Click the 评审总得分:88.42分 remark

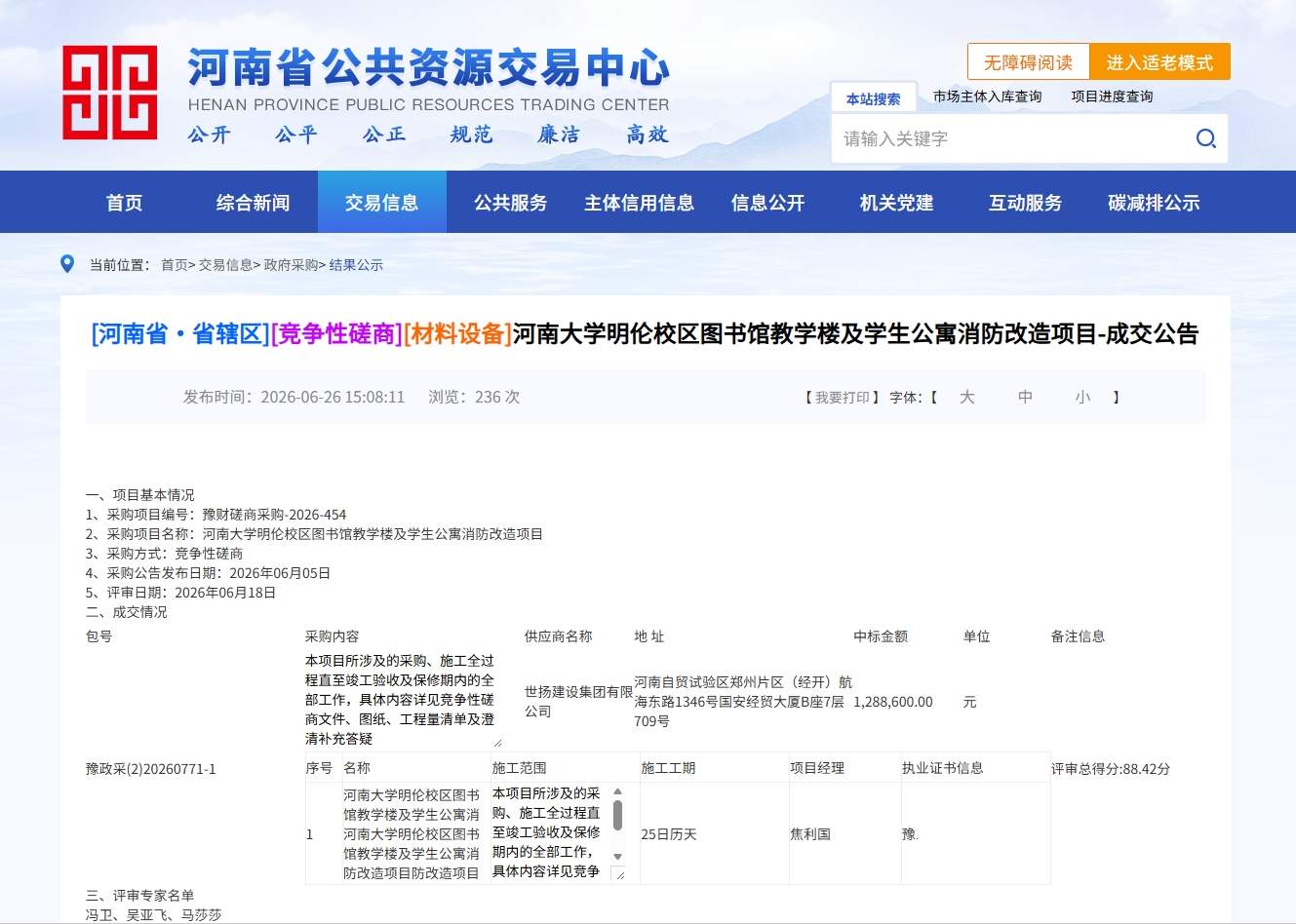(1111, 769)
